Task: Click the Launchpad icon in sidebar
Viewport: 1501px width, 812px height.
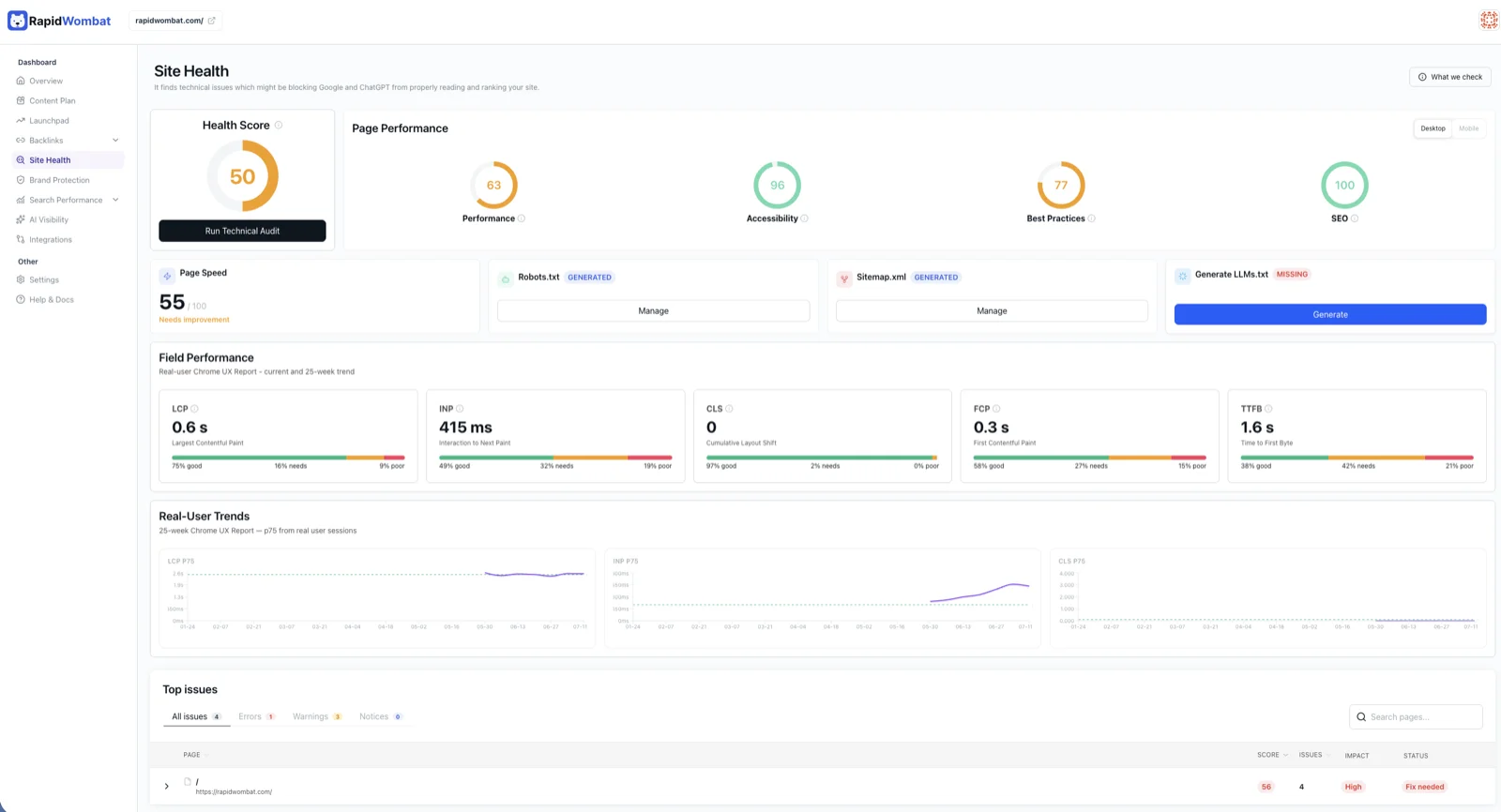Action: [x=21, y=120]
